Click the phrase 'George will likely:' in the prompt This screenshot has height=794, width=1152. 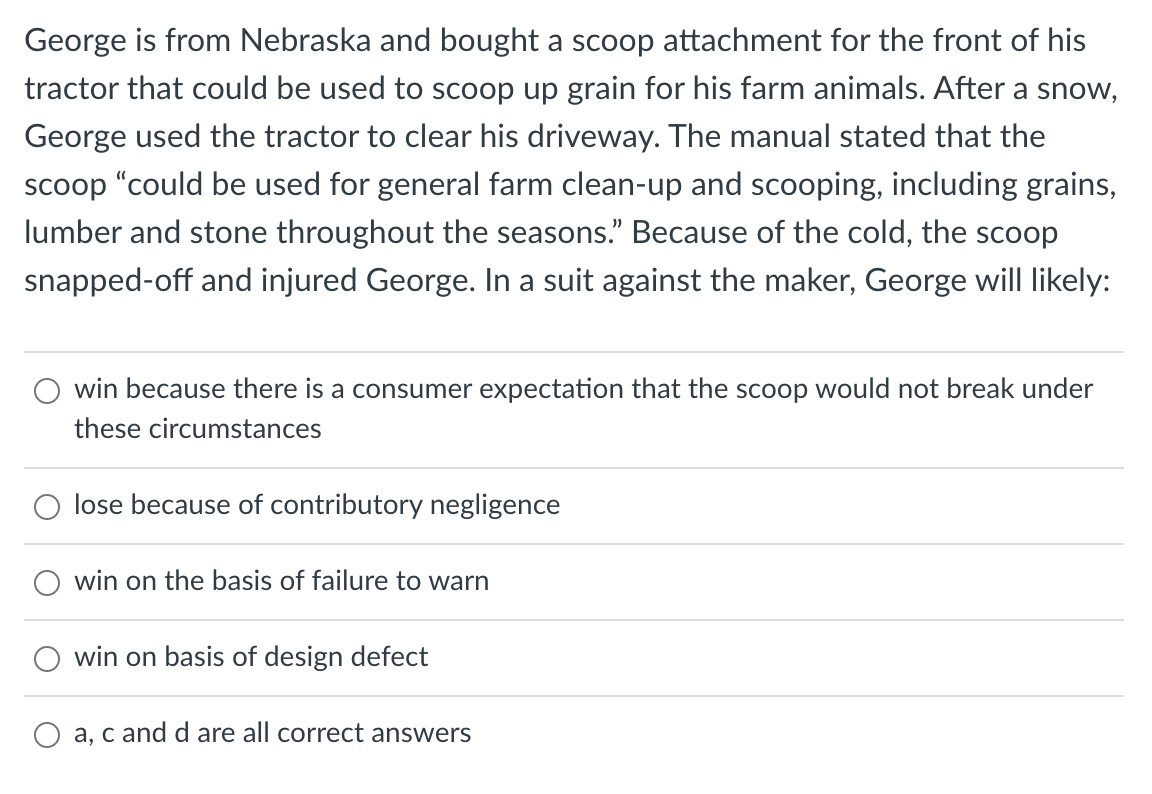tap(987, 281)
